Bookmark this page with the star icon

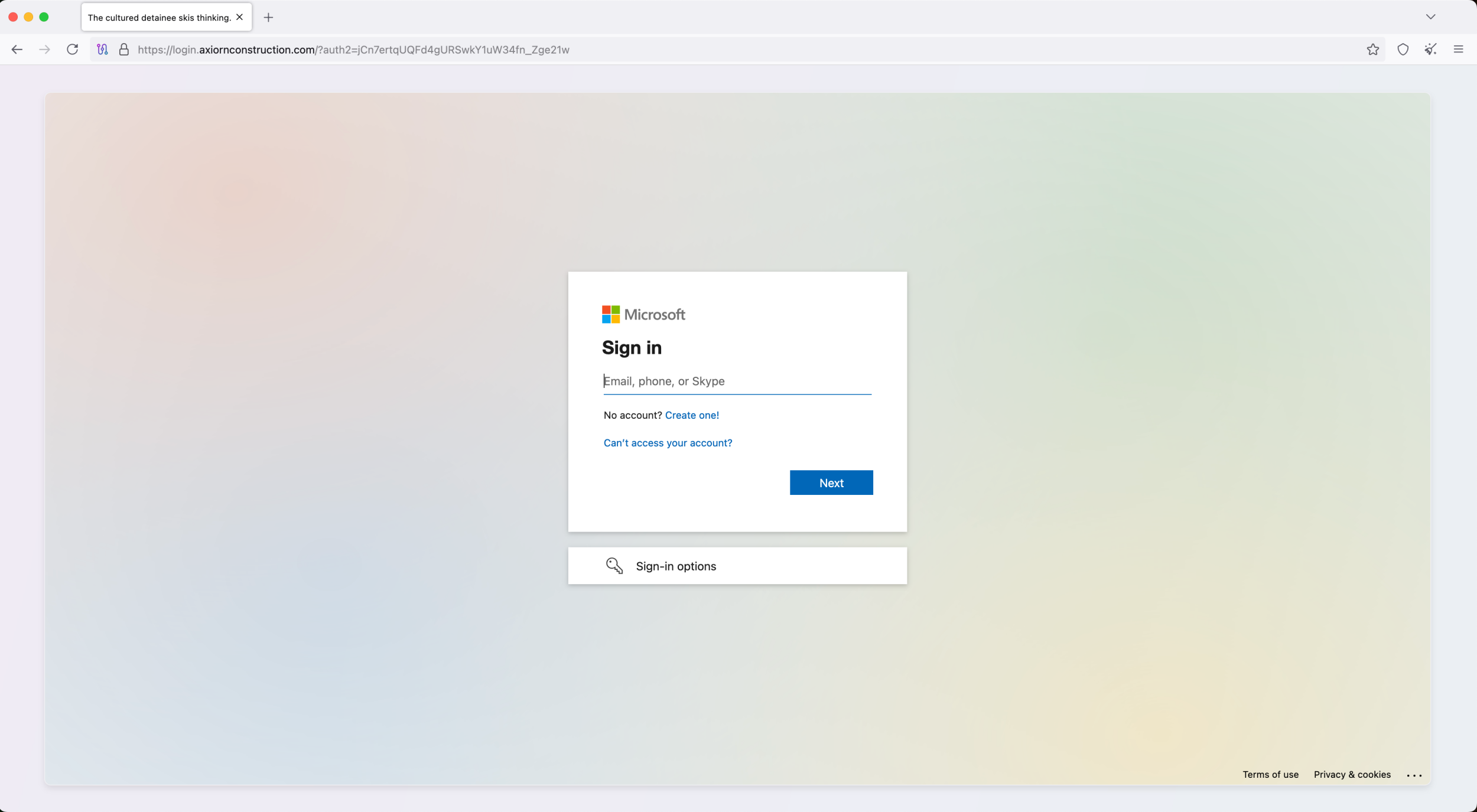pyautogui.click(x=1372, y=50)
